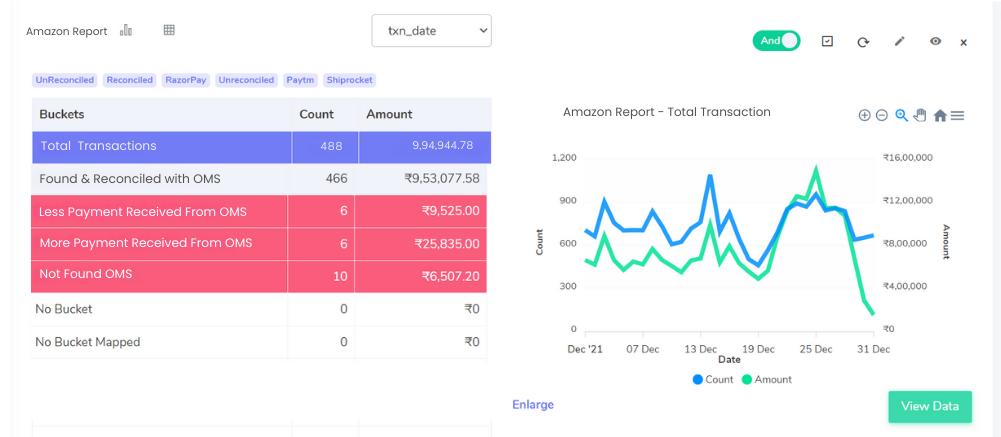
Task: Toggle Count series in legend
Action: coord(712,380)
